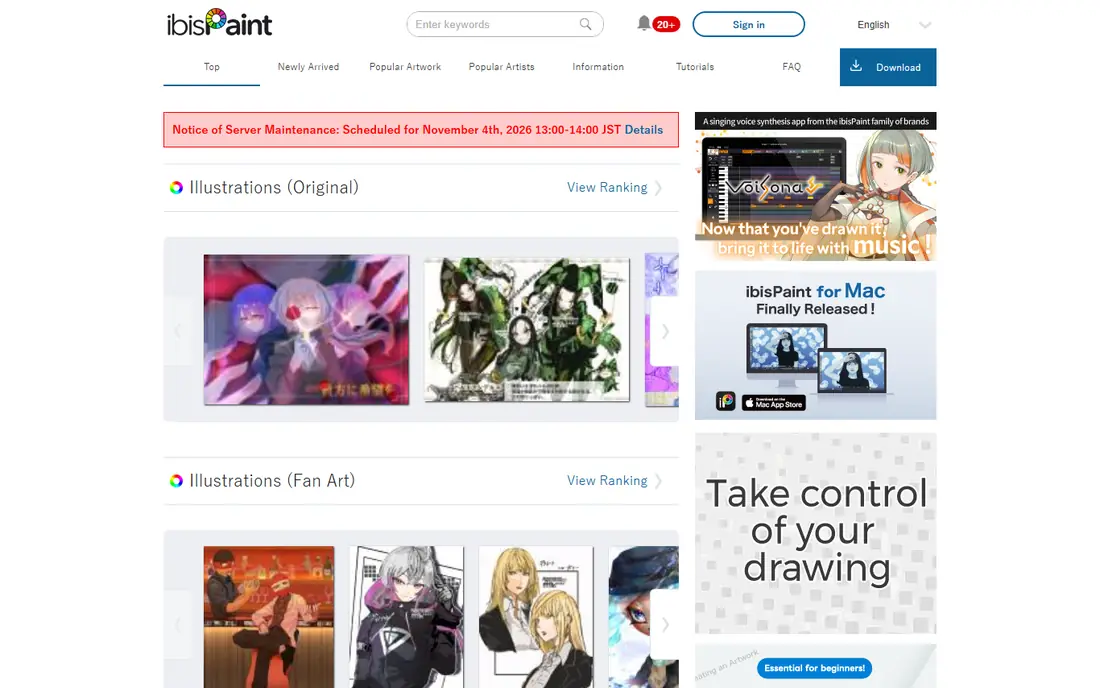The height and width of the screenshot is (688, 1100).
Task: Go to Popular Artwork tab
Action: point(405,67)
